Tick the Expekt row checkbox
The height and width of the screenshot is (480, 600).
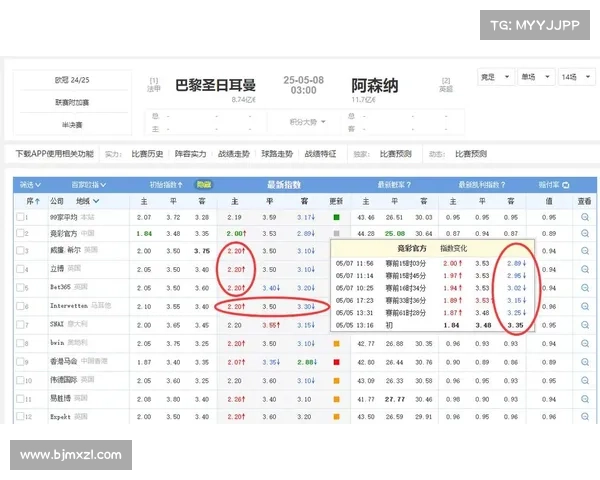[20, 416]
